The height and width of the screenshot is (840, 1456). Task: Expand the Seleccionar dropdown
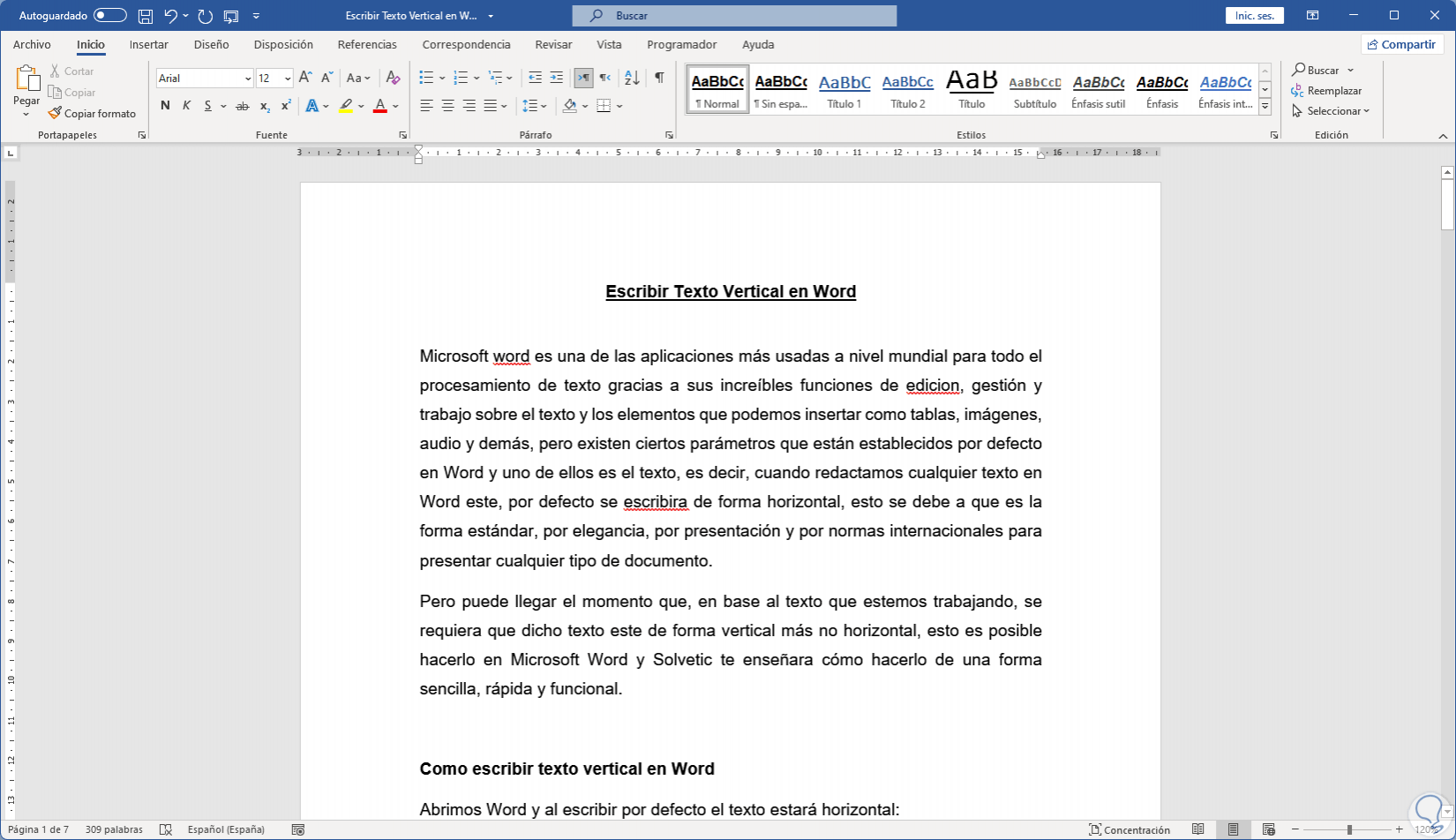(x=1332, y=111)
